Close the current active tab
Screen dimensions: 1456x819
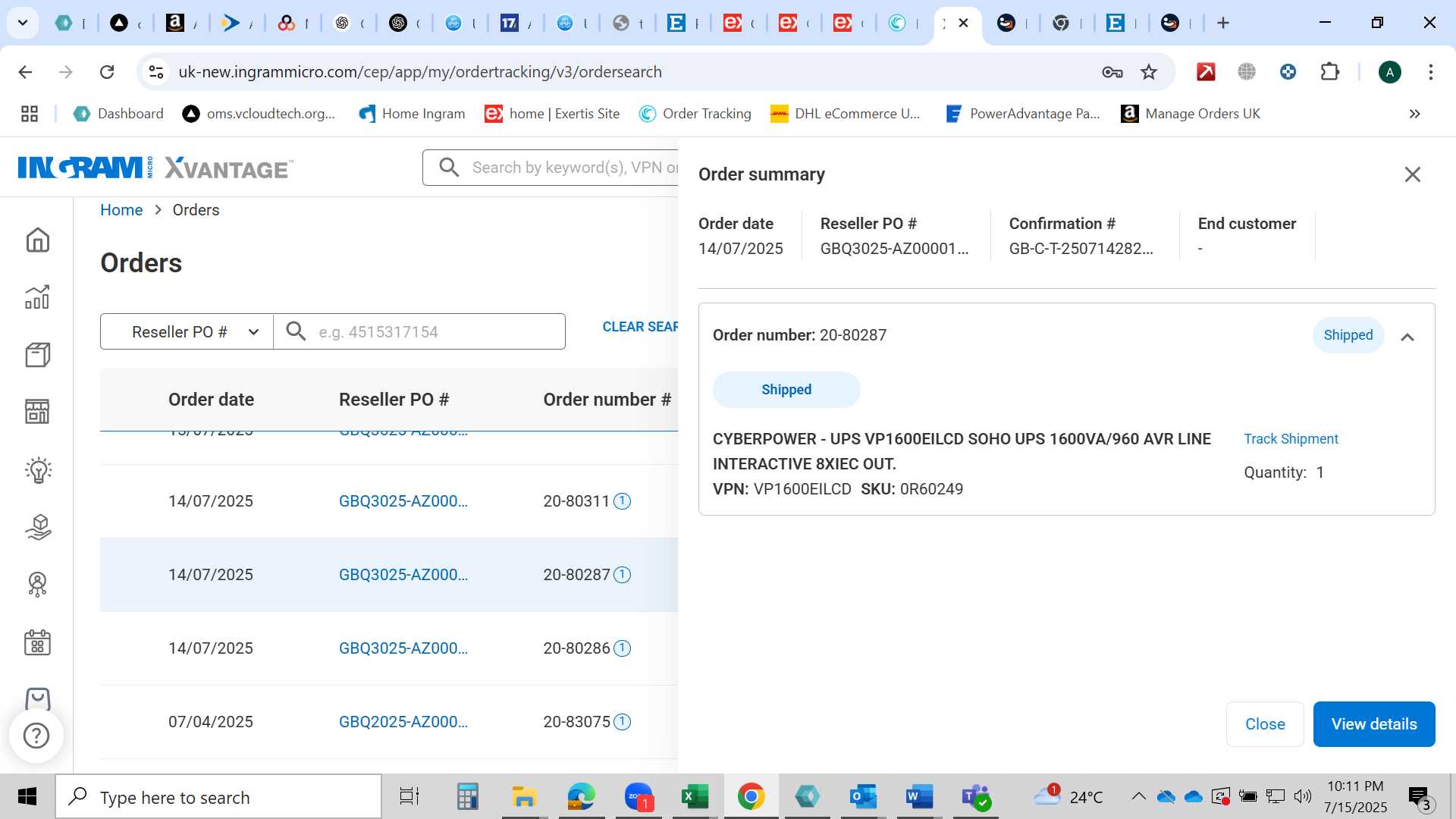tap(964, 23)
